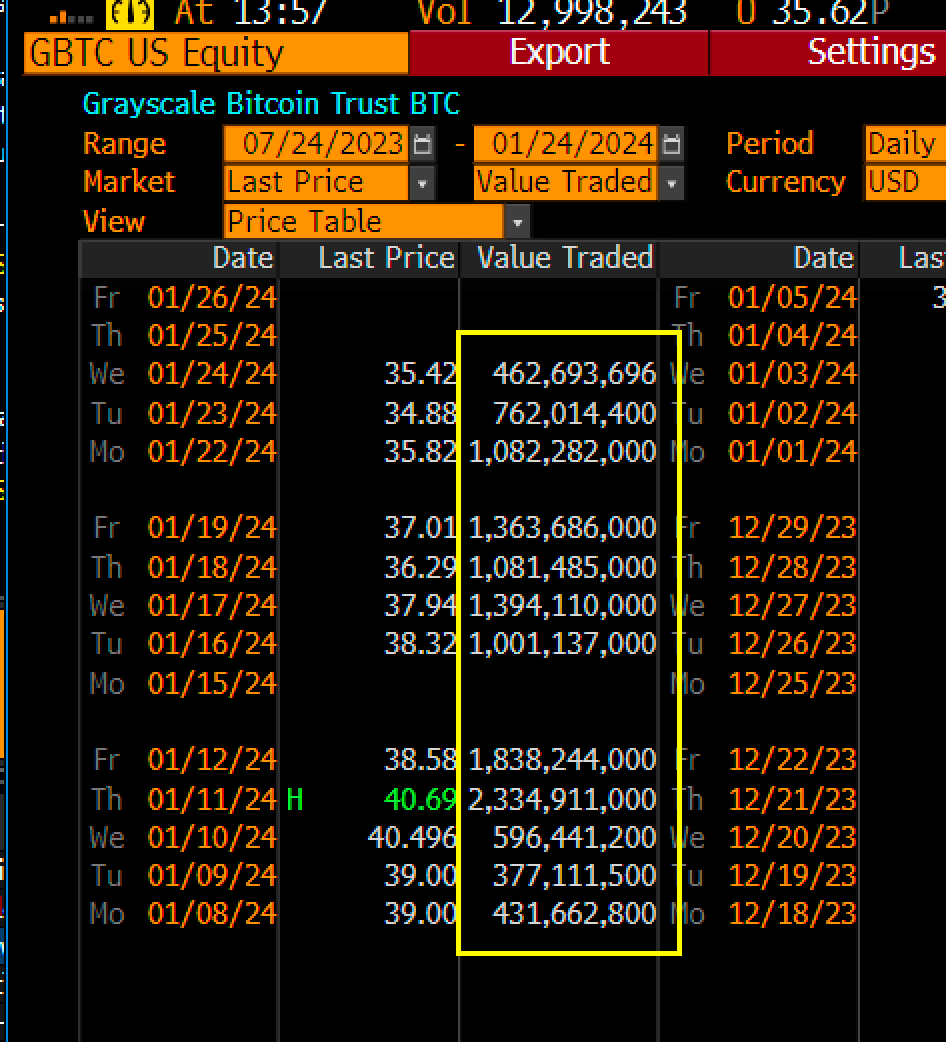Click last price 37.01
The width and height of the screenshot is (946, 1042).
pyautogui.click(x=421, y=528)
